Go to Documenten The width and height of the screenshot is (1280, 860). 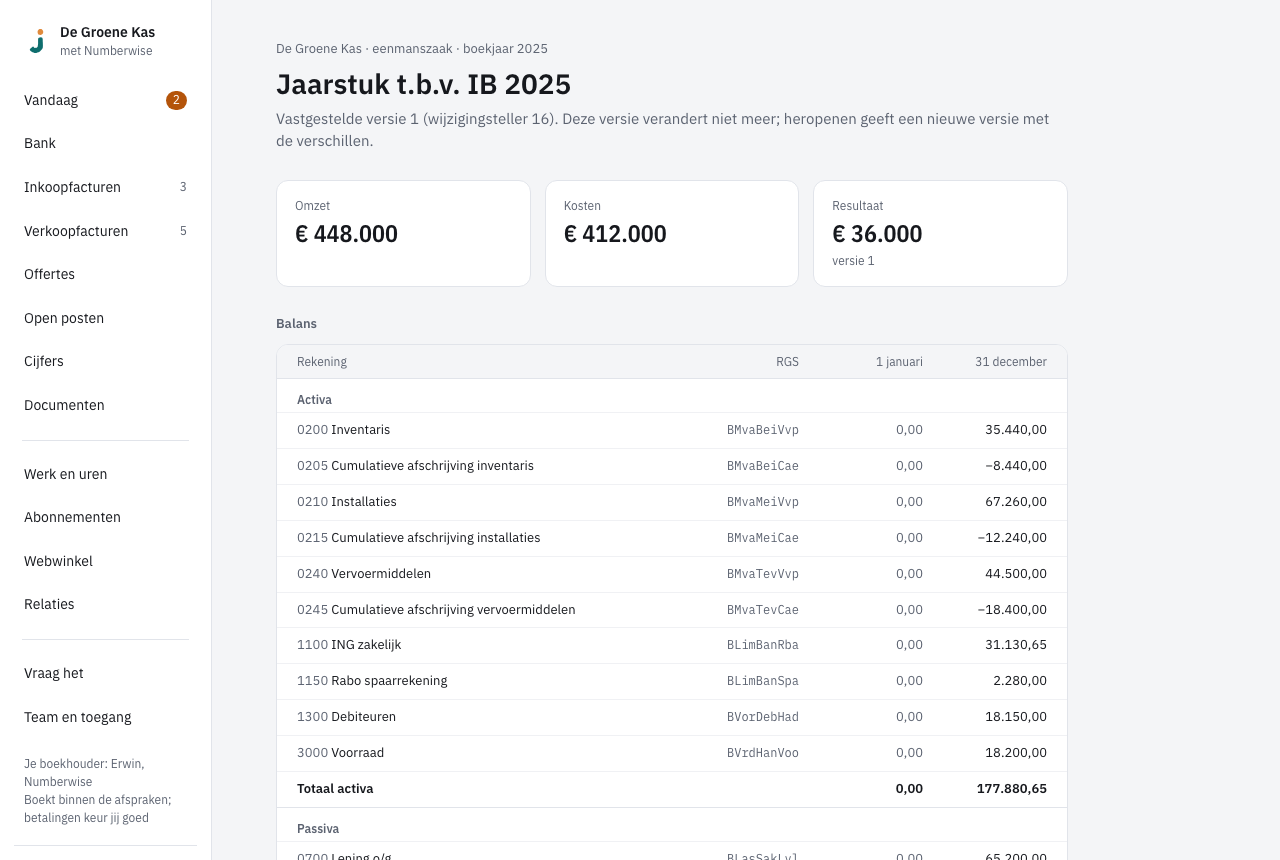coord(106,405)
